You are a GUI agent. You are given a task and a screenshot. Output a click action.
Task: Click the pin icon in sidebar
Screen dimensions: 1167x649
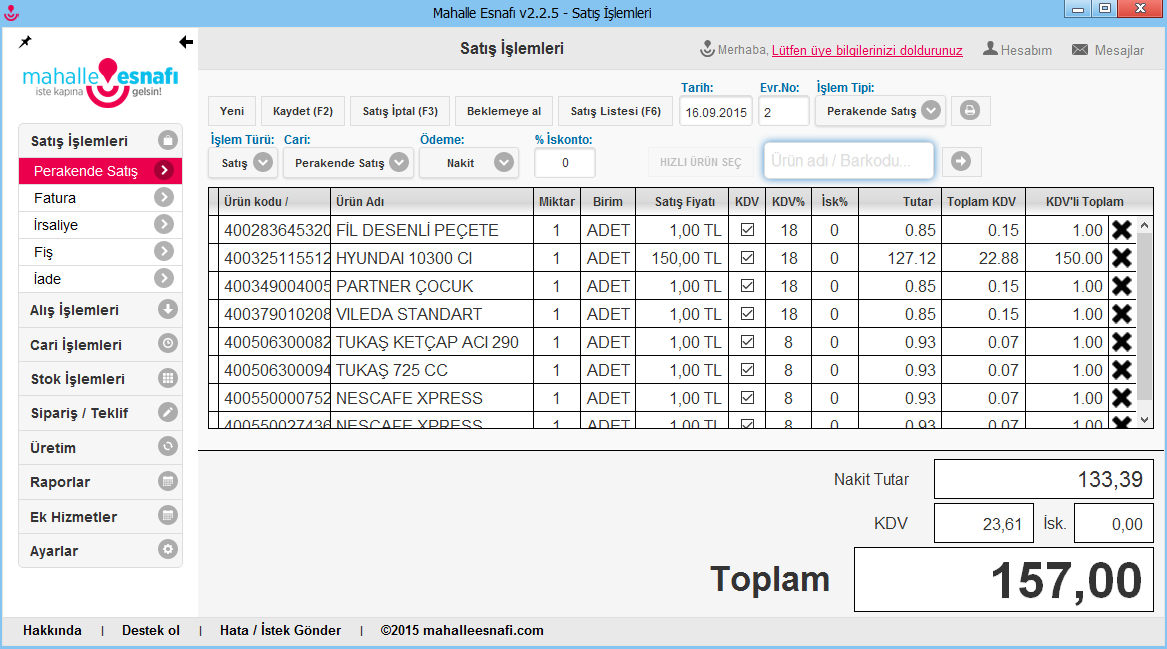coord(25,42)
